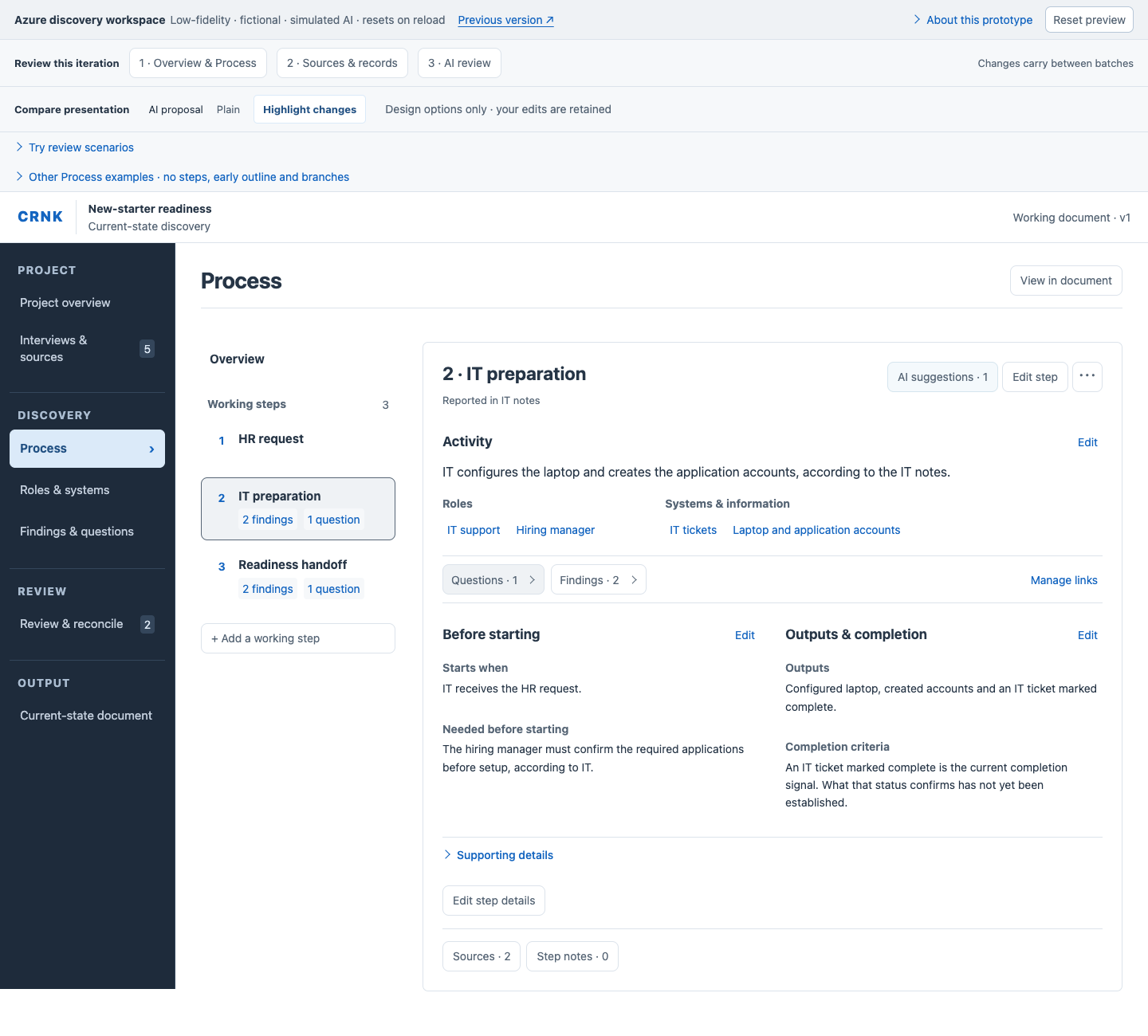1148x1036 pixels.
Task: Edit the Outputs & completion section
Action: [1087, 635]
